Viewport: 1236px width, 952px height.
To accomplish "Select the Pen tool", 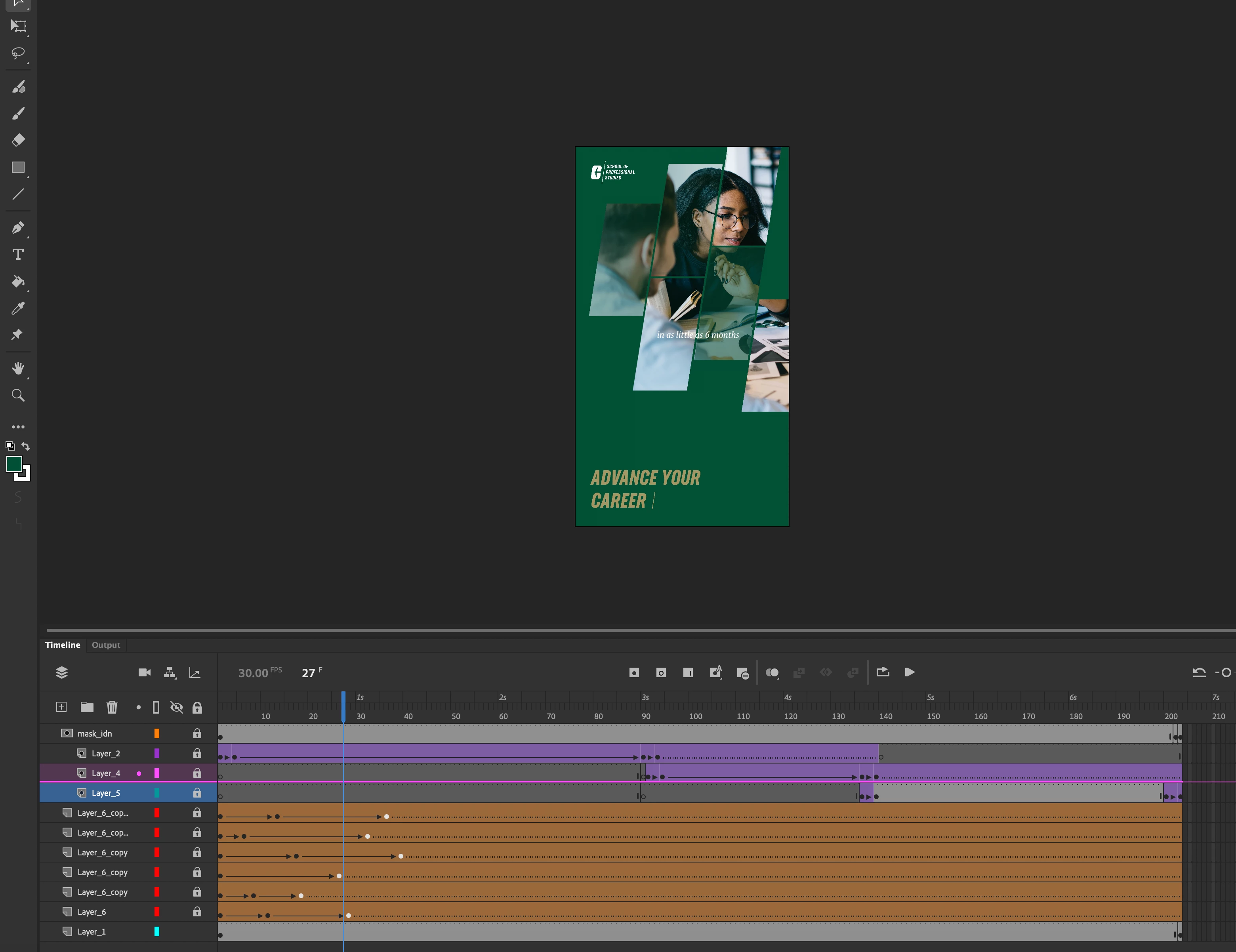I will 18,227.
